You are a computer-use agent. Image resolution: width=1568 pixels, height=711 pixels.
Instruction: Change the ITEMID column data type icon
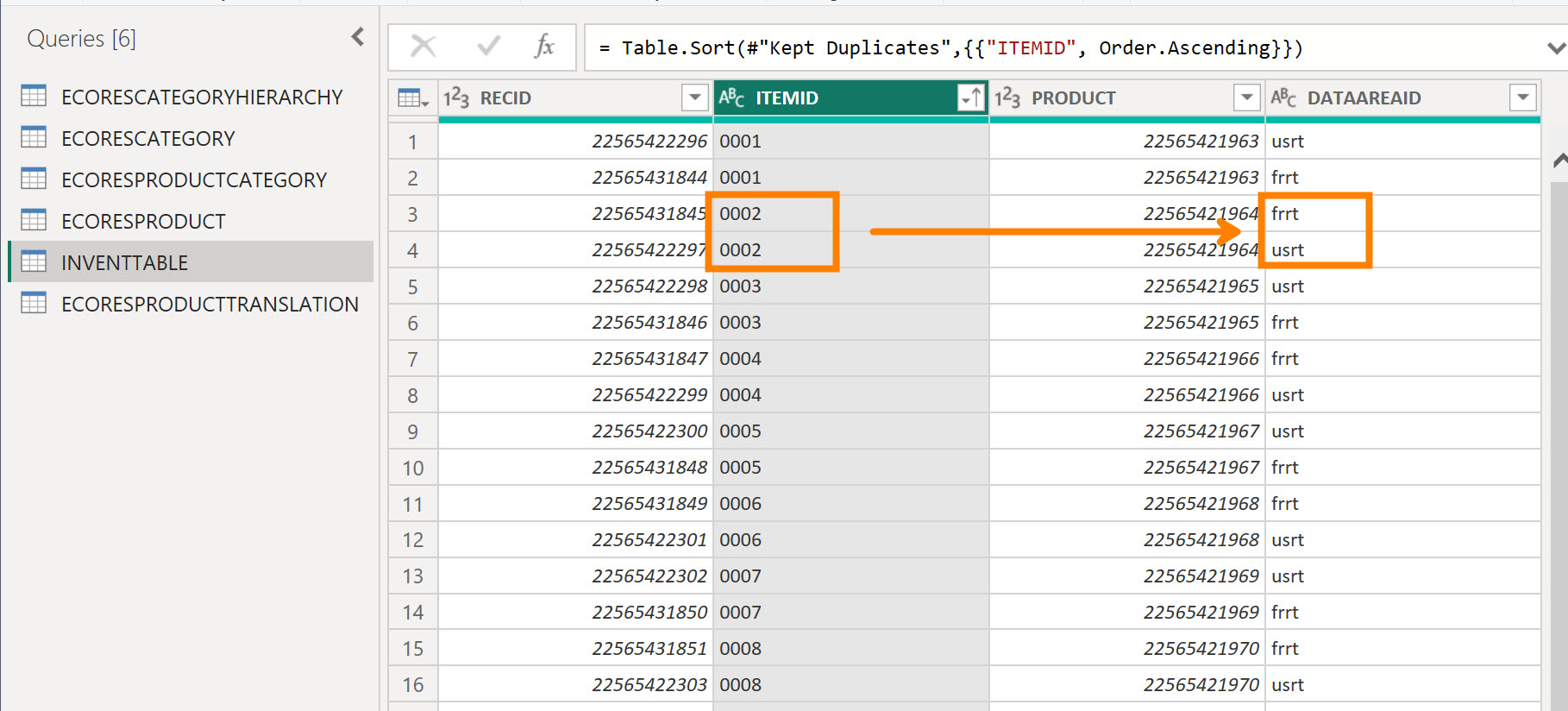731,98
